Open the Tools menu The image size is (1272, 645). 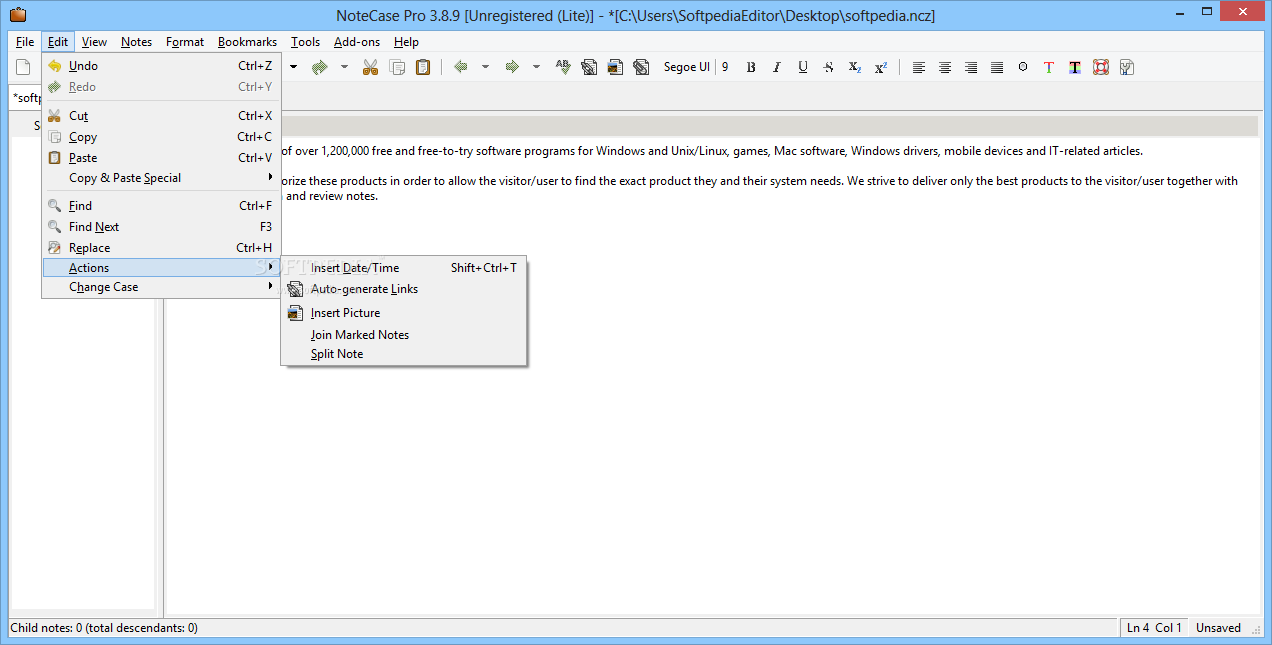click(x=306, y=42)
